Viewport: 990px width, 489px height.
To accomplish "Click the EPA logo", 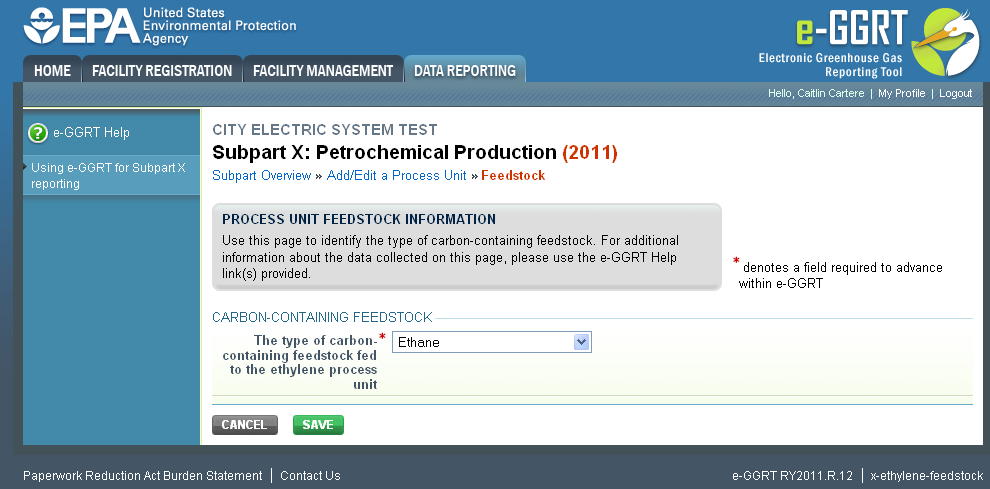I will [x=160, y=26].
